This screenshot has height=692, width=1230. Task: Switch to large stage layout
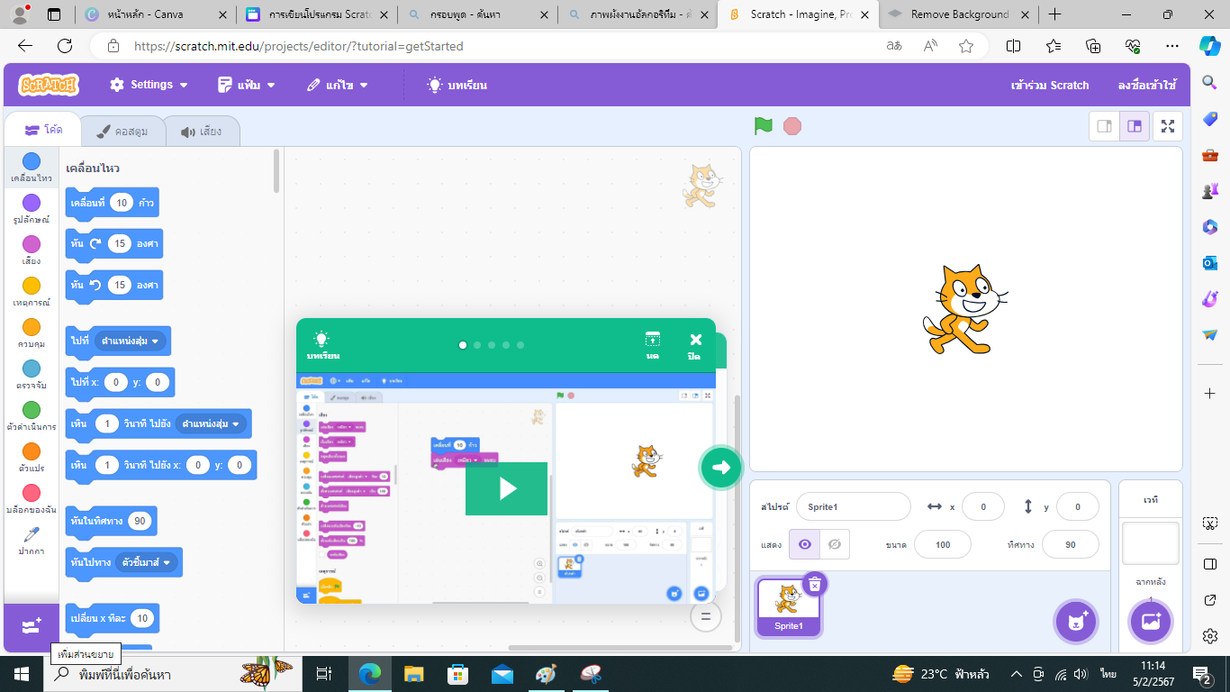tap(1134, 126)
